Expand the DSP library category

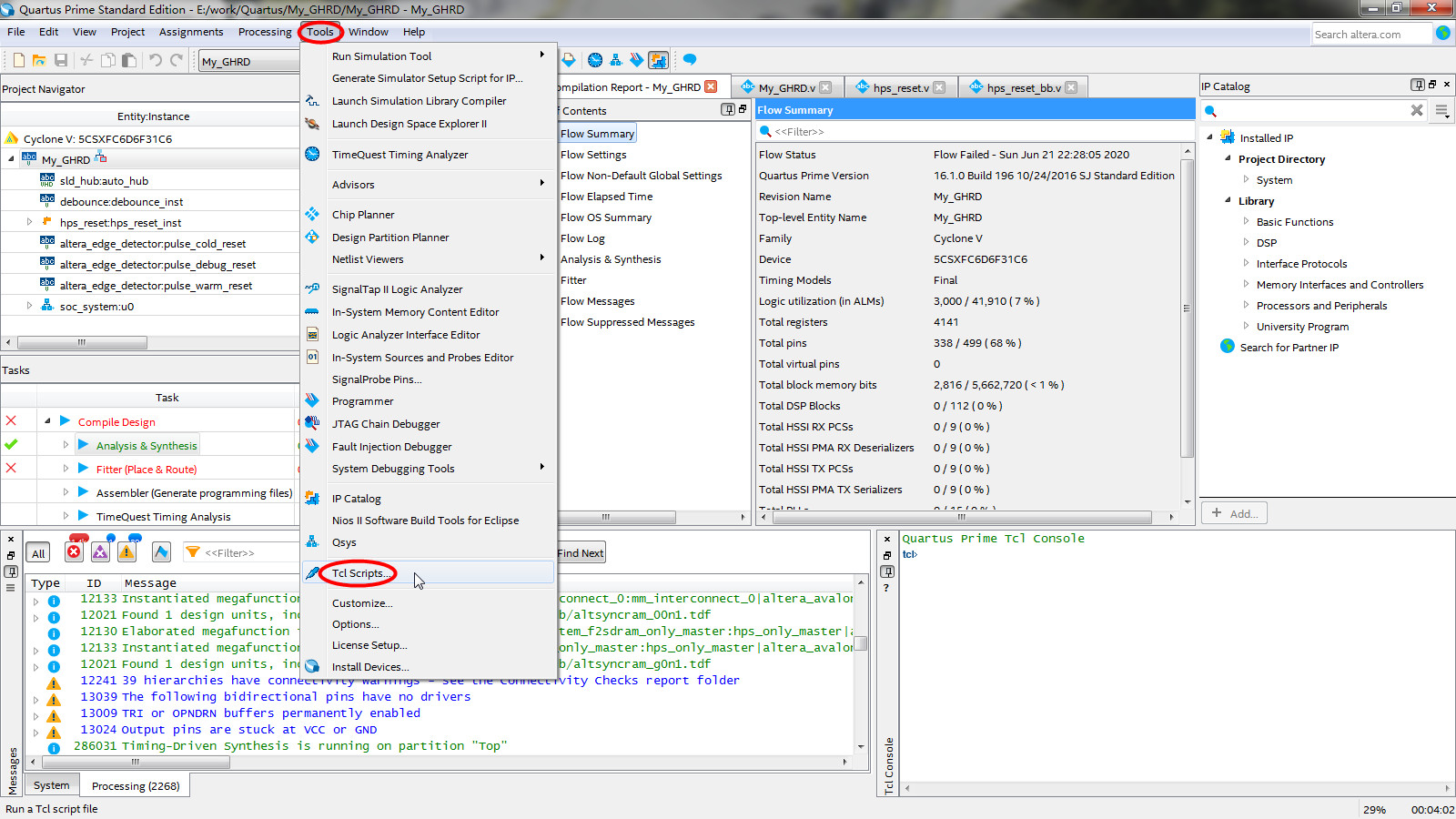[1246, 242]
